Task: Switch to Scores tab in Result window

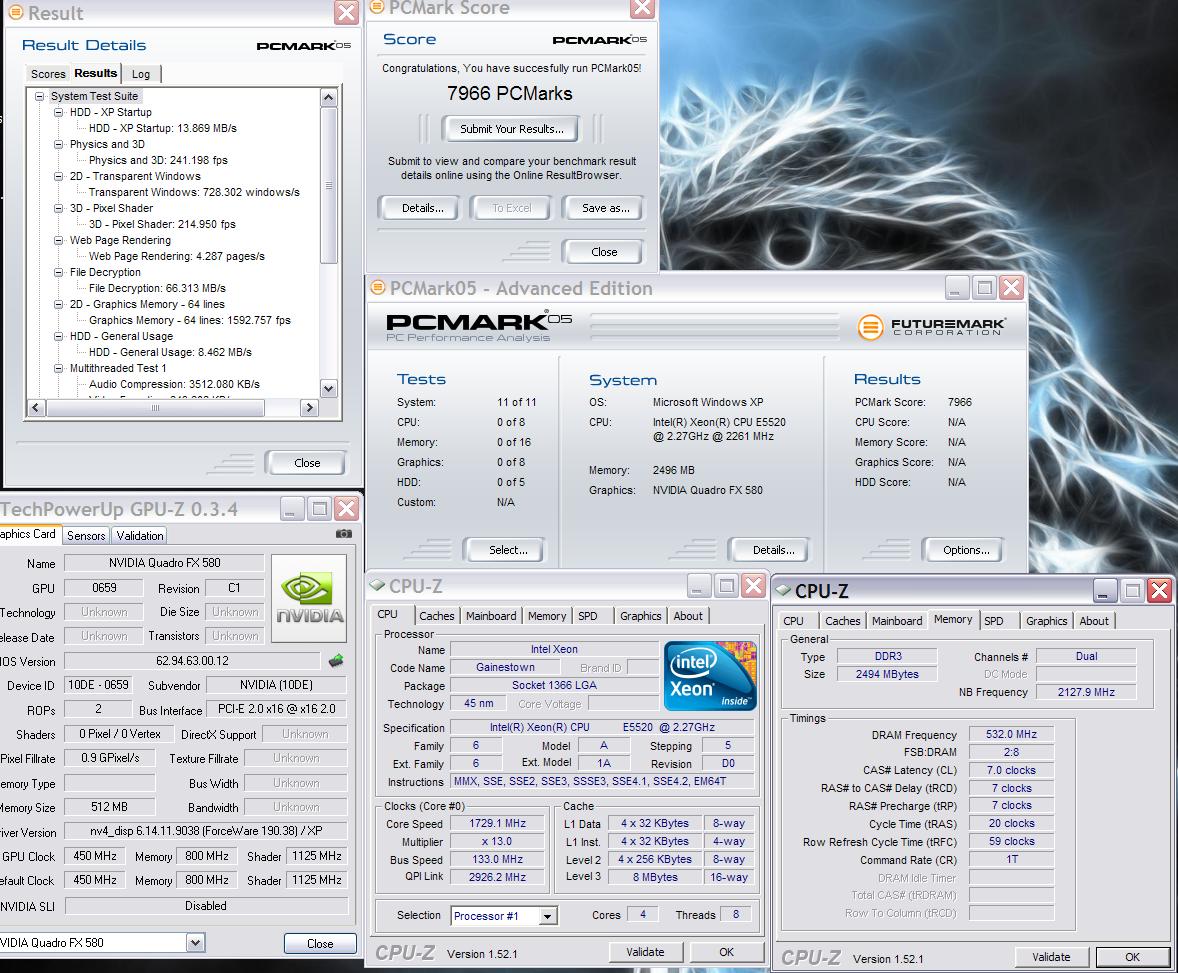Action: coord(48,74)
